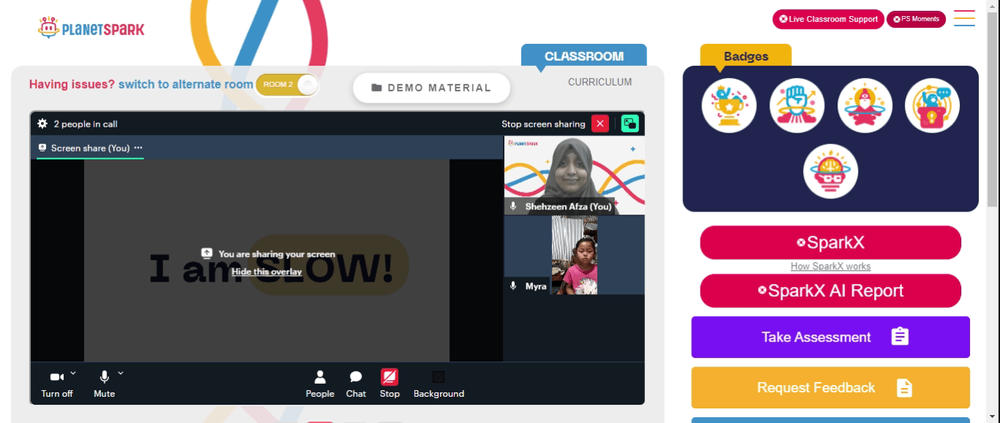Click Shehzeen Afza's microphone icon
The width and height of the screenshot is (1000, 423).
(513, 206)
